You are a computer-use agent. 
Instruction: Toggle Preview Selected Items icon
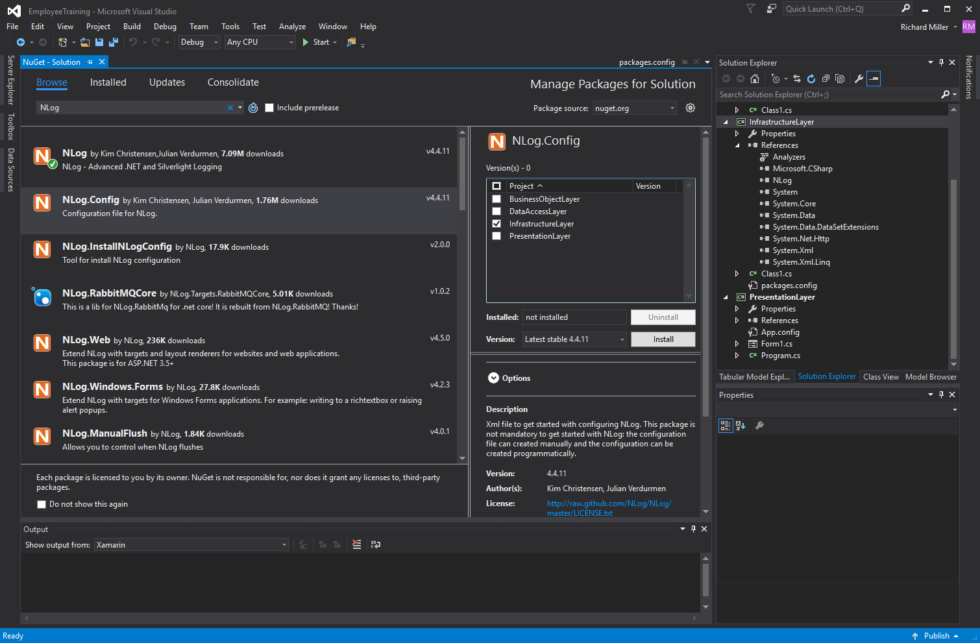[x=874, y=79]
